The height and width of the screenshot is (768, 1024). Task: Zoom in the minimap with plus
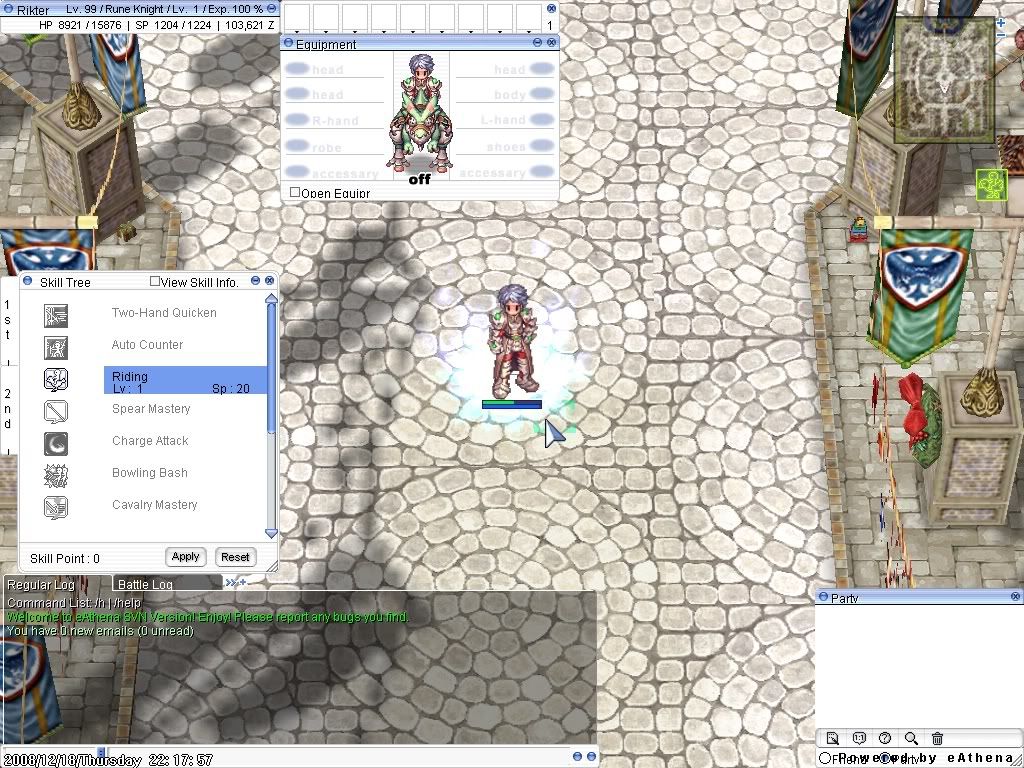coord(1001,22)
